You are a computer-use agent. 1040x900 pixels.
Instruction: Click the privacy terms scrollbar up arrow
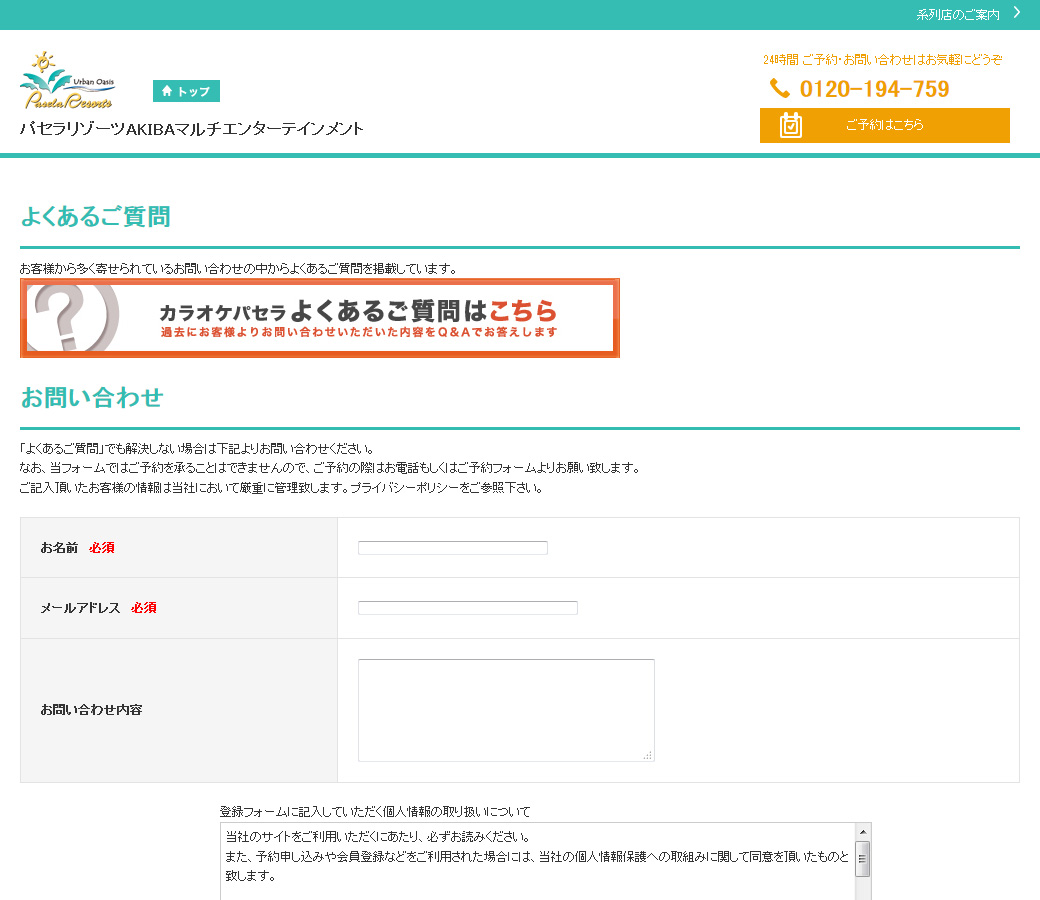pyautogui.click(x=862, y=831)
